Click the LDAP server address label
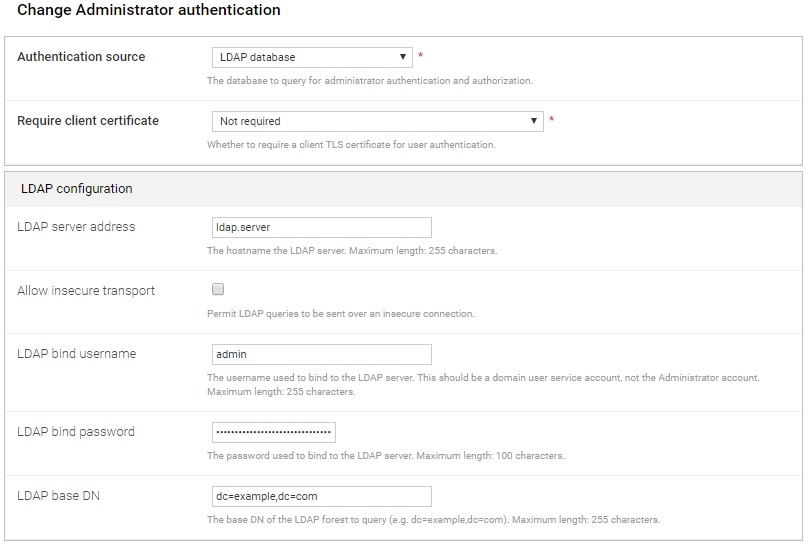Image resolution: width=808 pixels, height=545 pixels. point(76,227)
